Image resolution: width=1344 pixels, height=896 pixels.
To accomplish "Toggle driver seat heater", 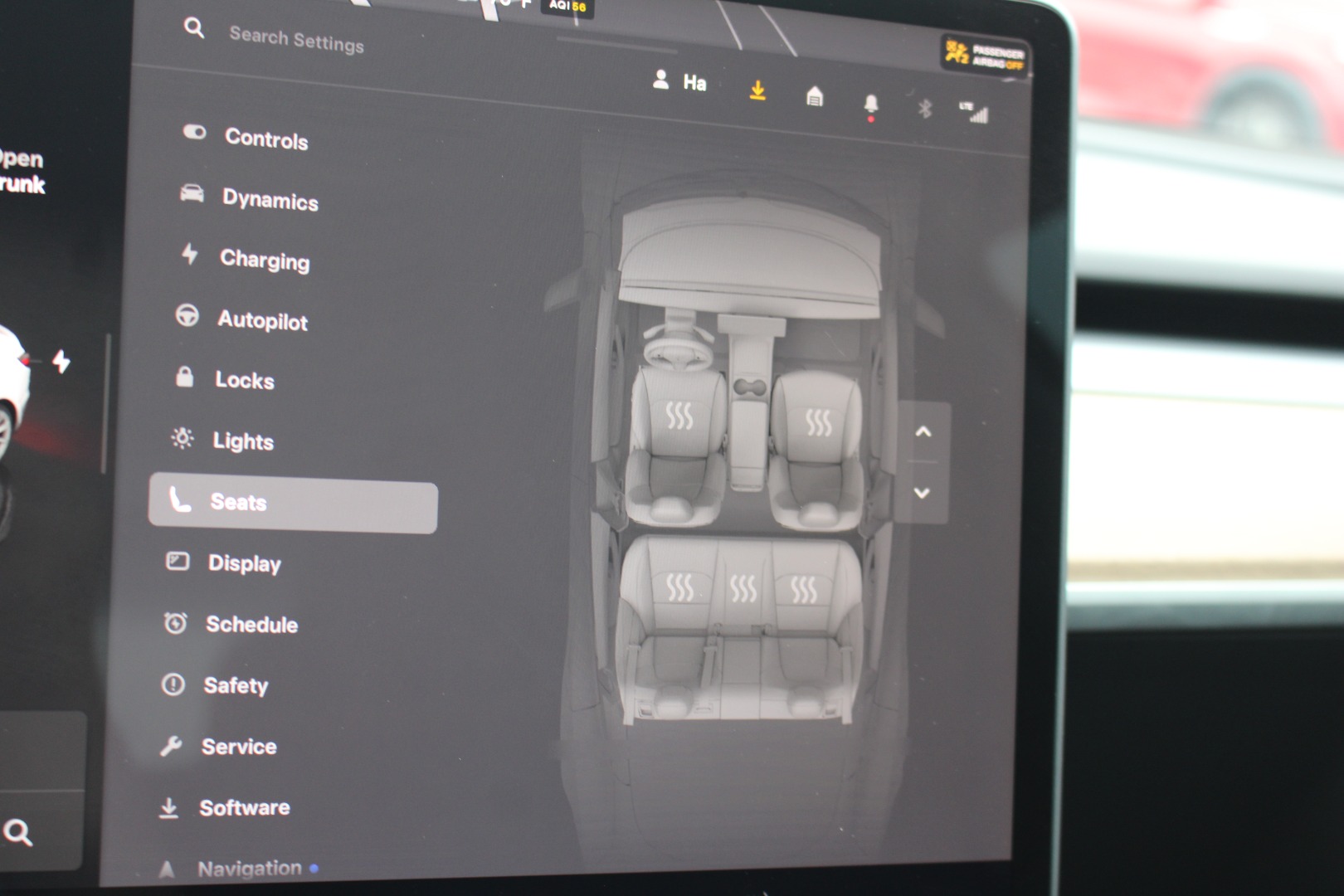I will point(679,415).
